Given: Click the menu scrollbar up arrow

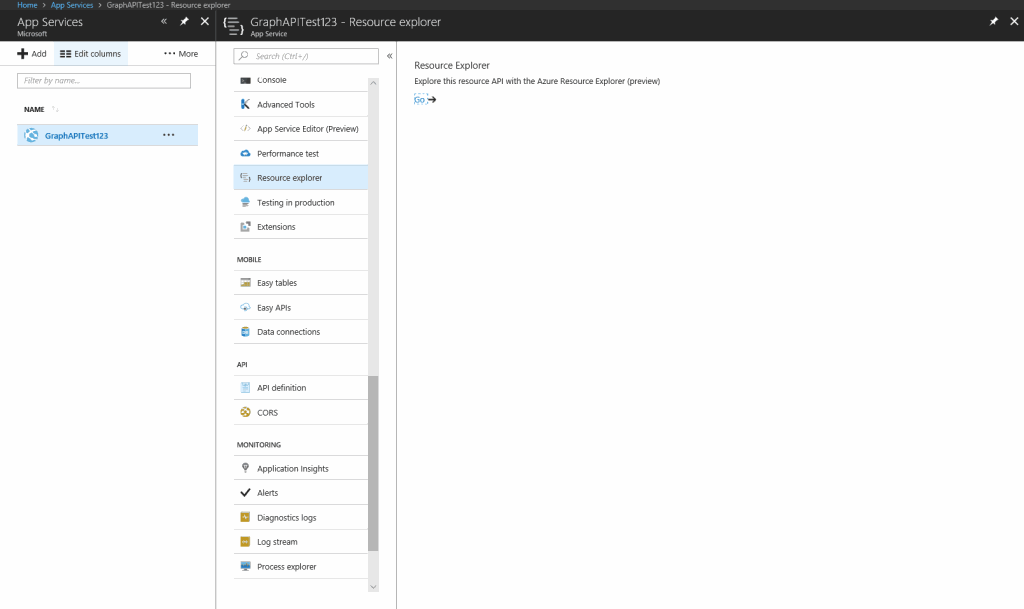Looking at the screenshot, I should pos(373,83).
